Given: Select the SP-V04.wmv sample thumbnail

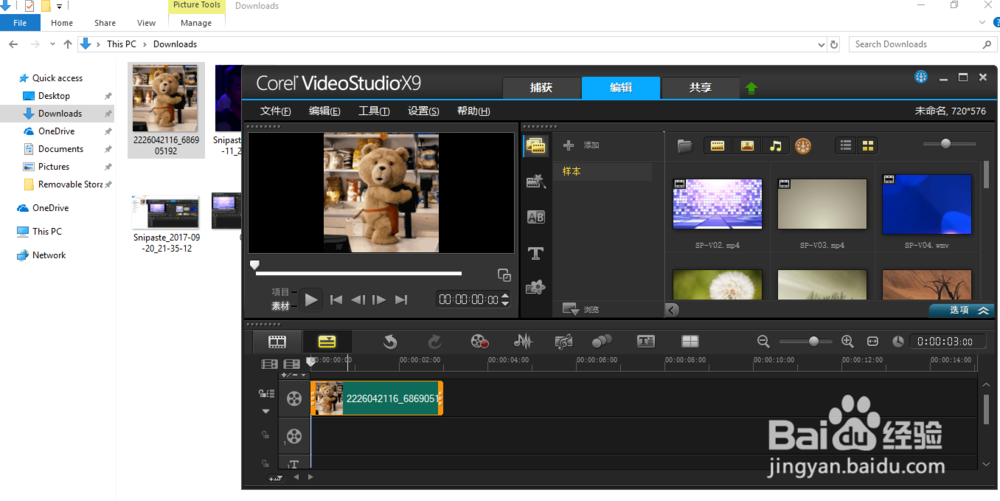Looking at the screenshot, I should click(x=927, y=203).
